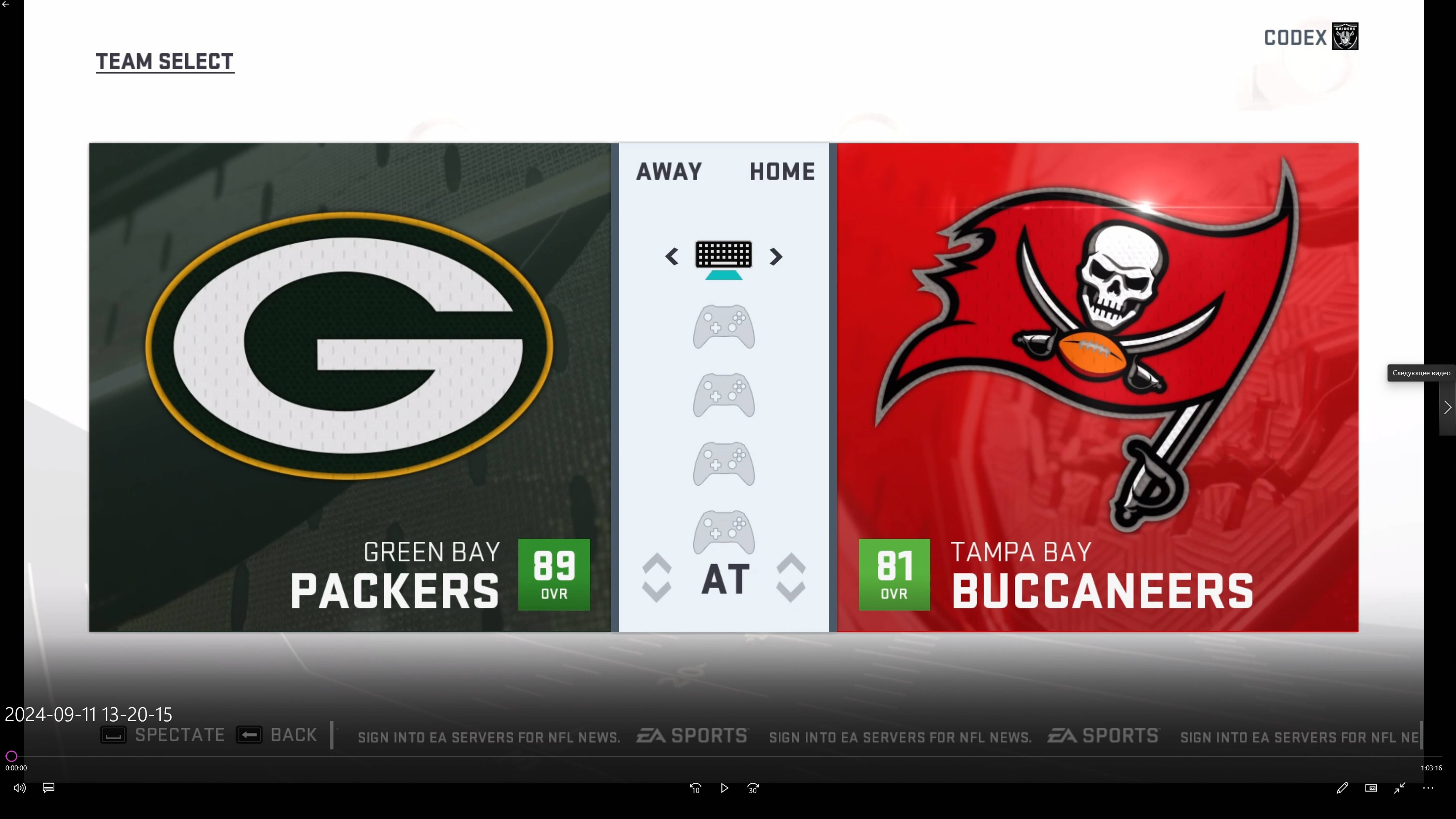Move keyboard to Away with left arrow
Screen dimensions: 1456x819
[x=671, y=257]
